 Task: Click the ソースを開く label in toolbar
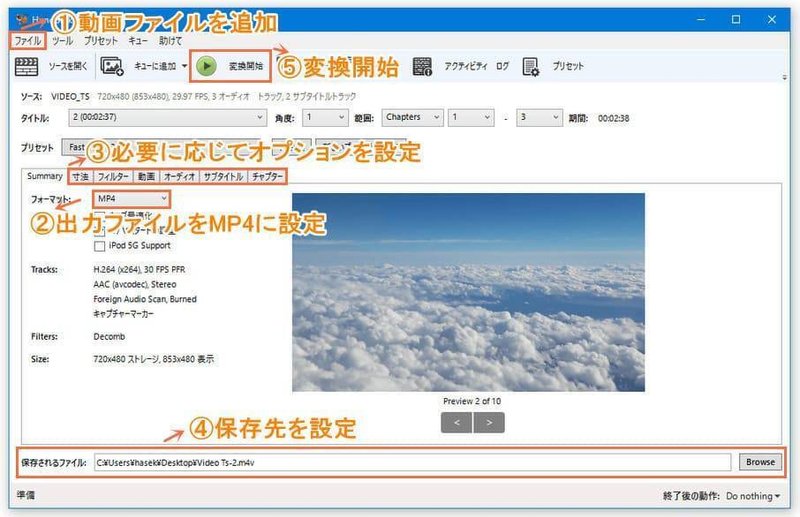pos(68,66)
